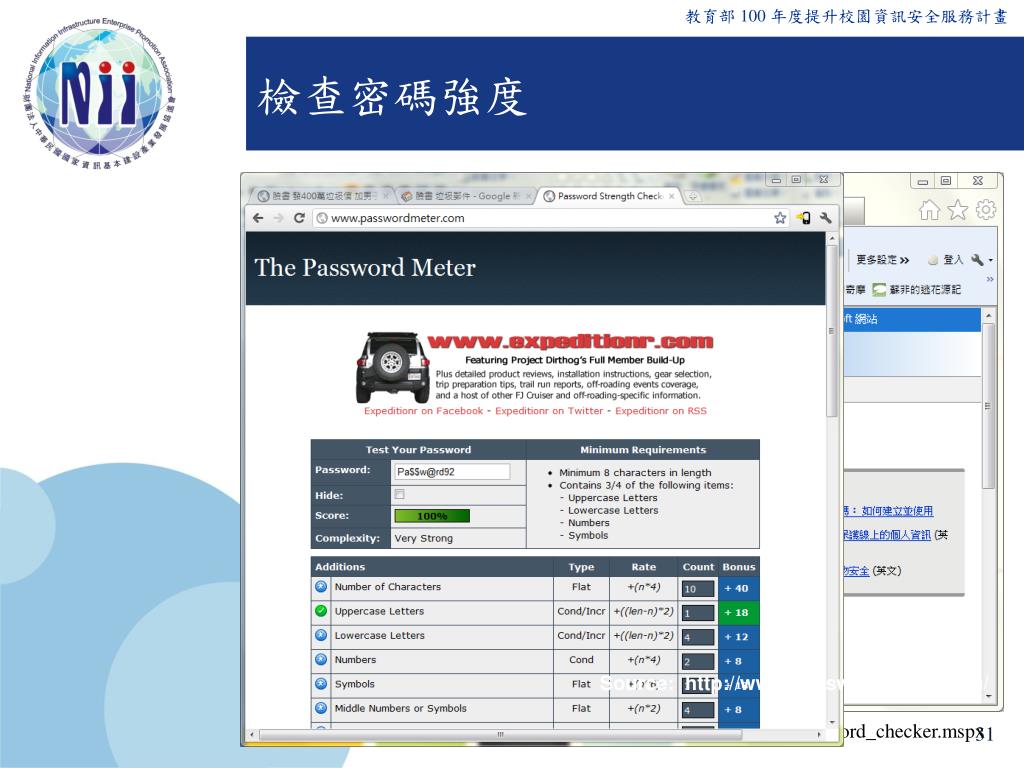Image resolution: width=1024 pixels, height=768 pixels.
Task: Click the Password input field
Action: pos(452,472)
